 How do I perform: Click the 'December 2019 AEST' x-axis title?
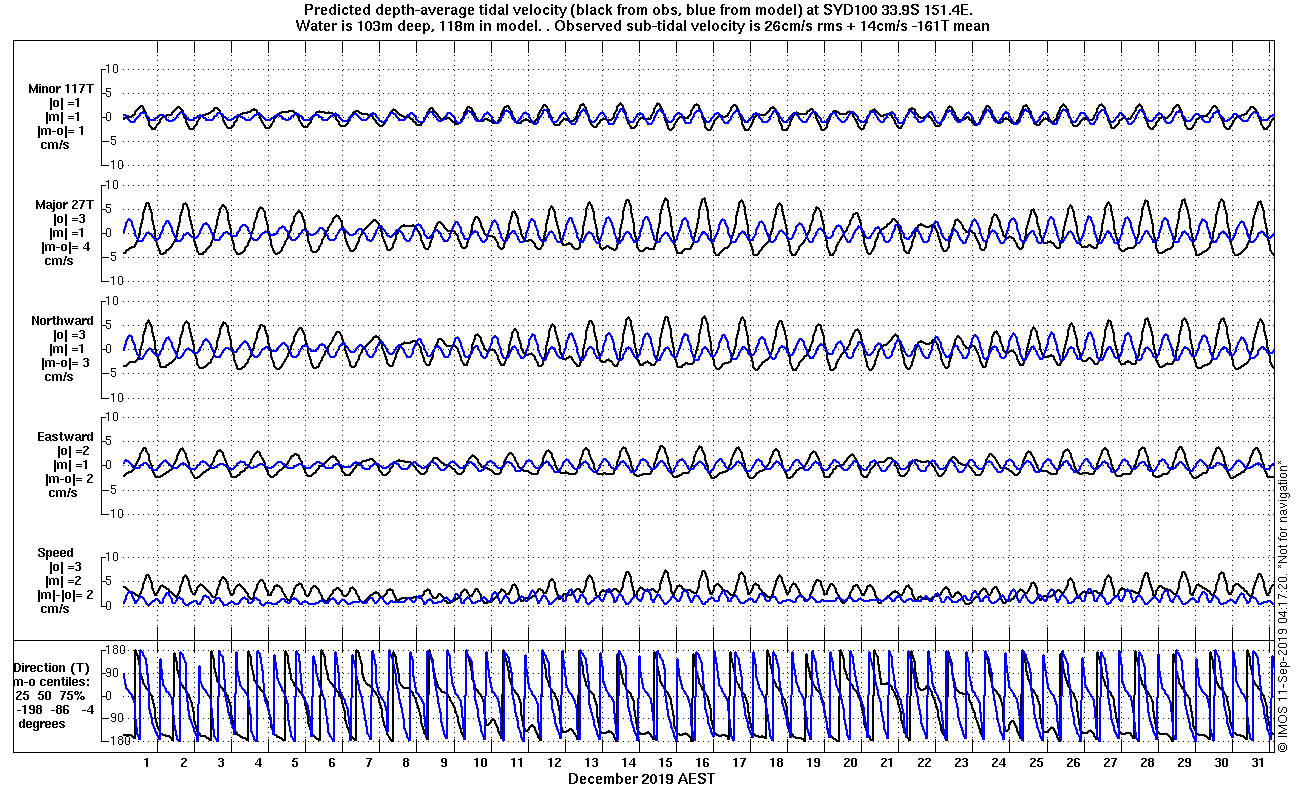tap(642, 778)
